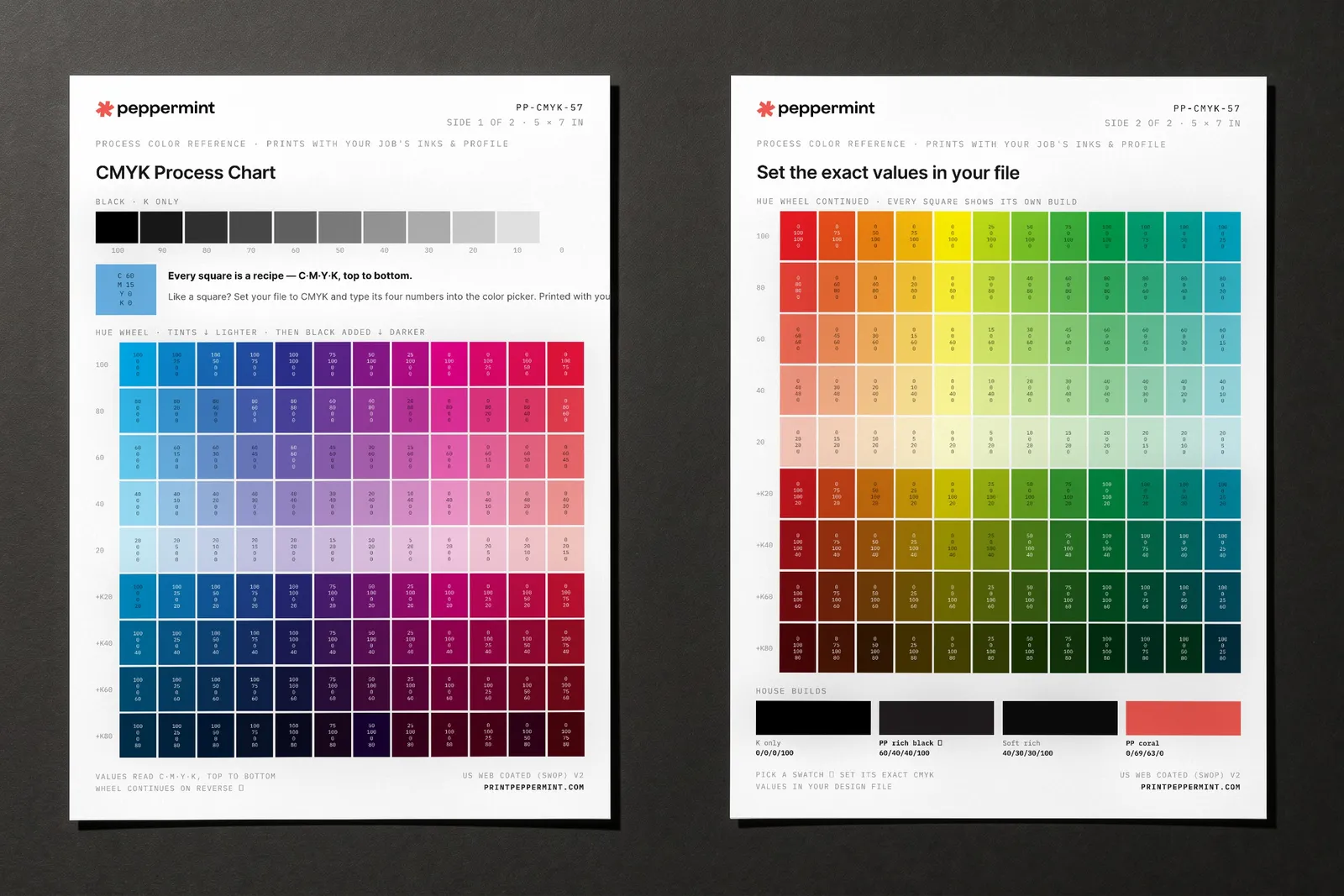The image size is (1344, 896).
Task: Select the orange 0/50/100/0 swatch in row 100
Action: point(875,236)
